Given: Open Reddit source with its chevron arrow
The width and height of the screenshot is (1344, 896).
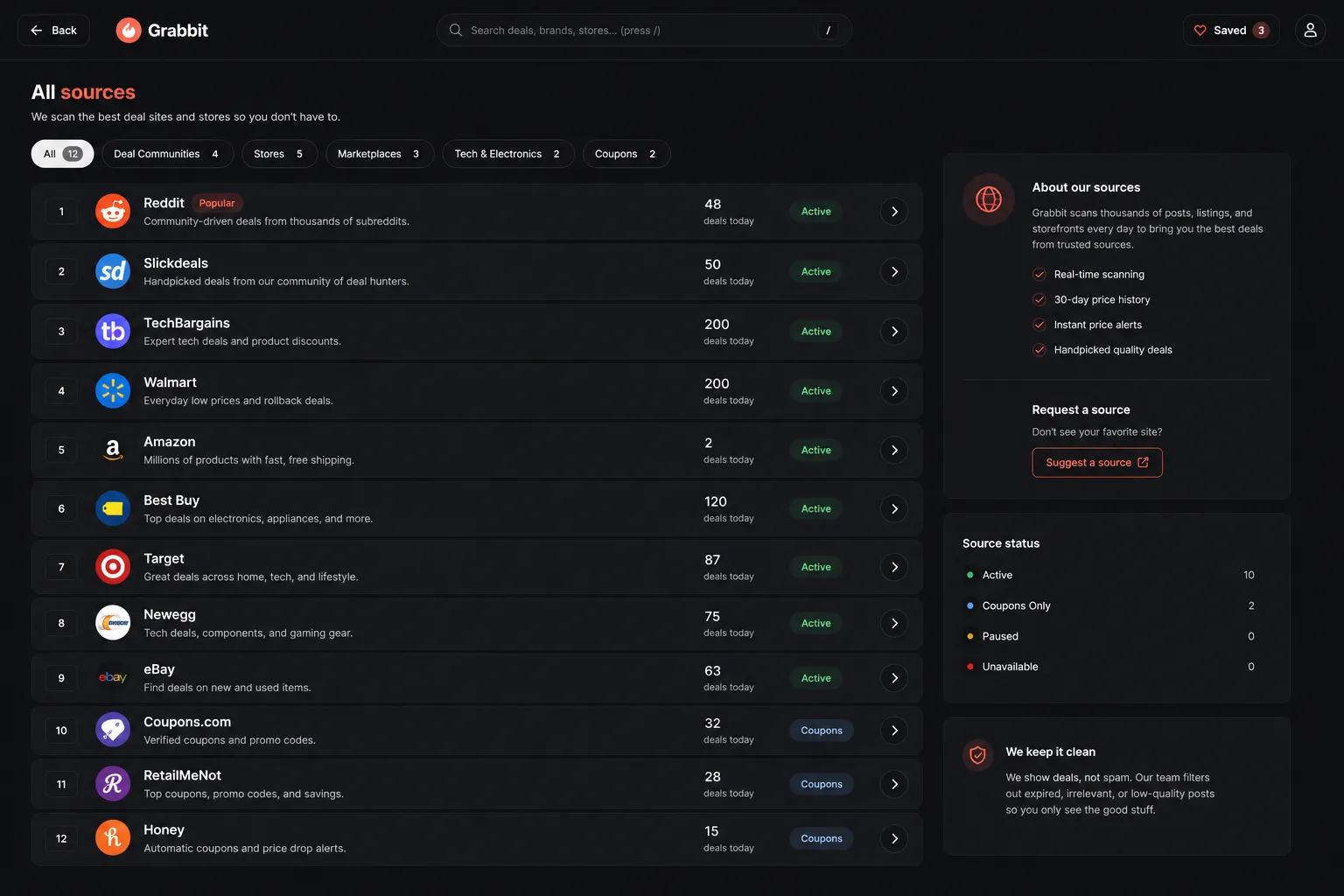Looking at the screenshot, I should coord(894,212).
